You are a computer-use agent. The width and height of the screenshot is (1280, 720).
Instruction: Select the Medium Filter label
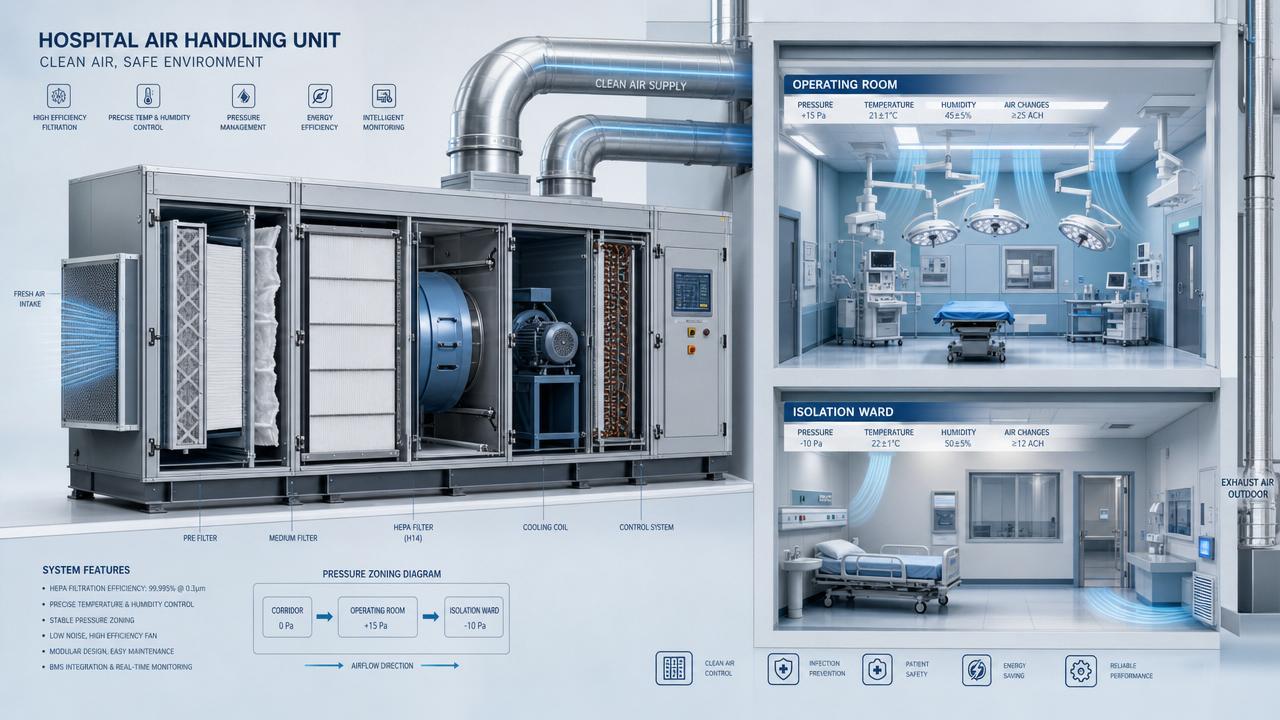(x=293, y=538)
